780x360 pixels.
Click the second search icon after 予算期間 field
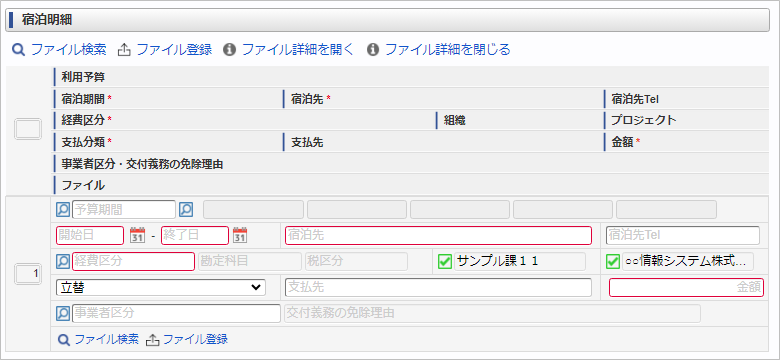click(186, 210)
